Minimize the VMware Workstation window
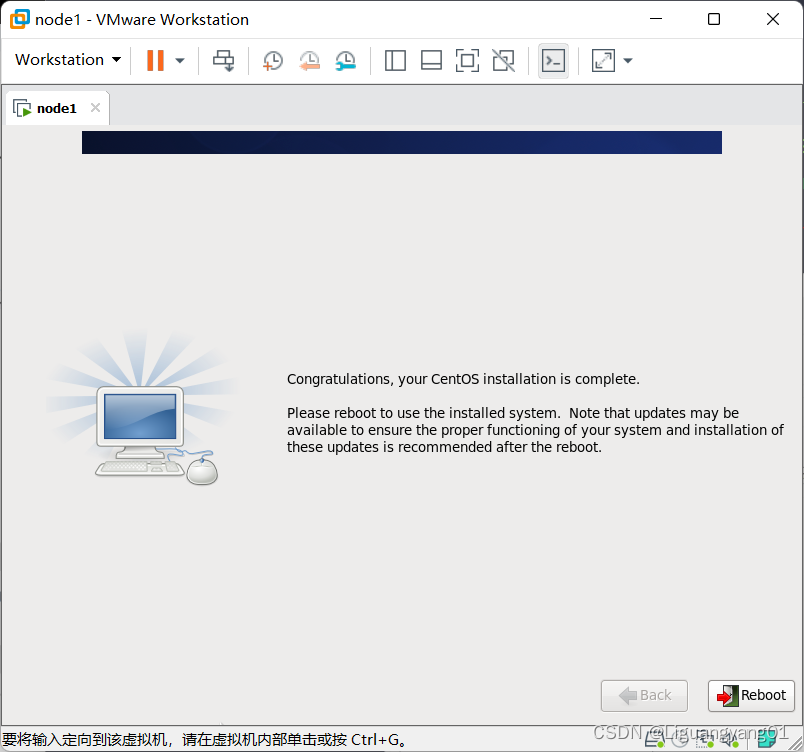This screenshot has height=752, width=804. (656, 19)
